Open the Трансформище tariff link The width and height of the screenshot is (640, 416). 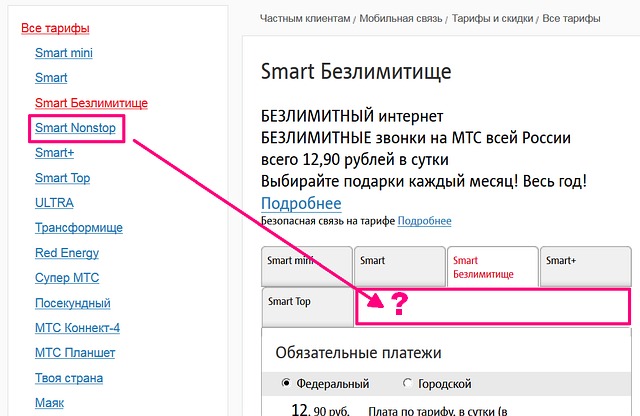click(79, 228)
